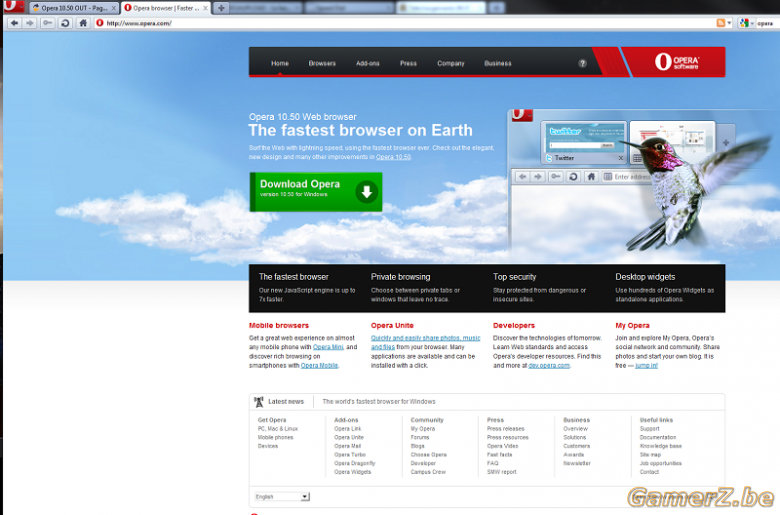Go to the Home page icon
Image resolution: width=780 pixels, height=515 pixels.
point(83,23)
